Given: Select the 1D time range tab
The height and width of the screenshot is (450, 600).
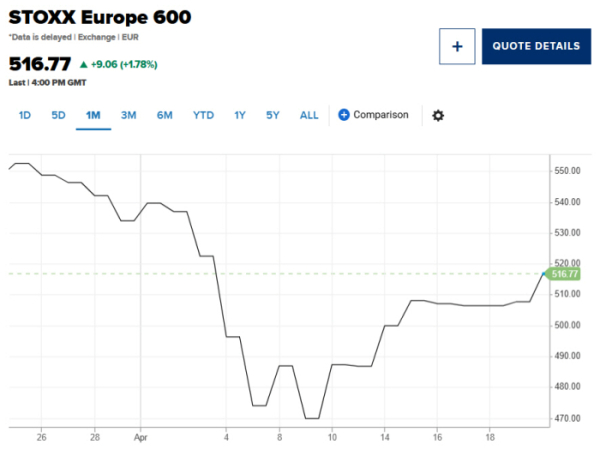Looking at the screenshot, I should (x=25, y=115).
